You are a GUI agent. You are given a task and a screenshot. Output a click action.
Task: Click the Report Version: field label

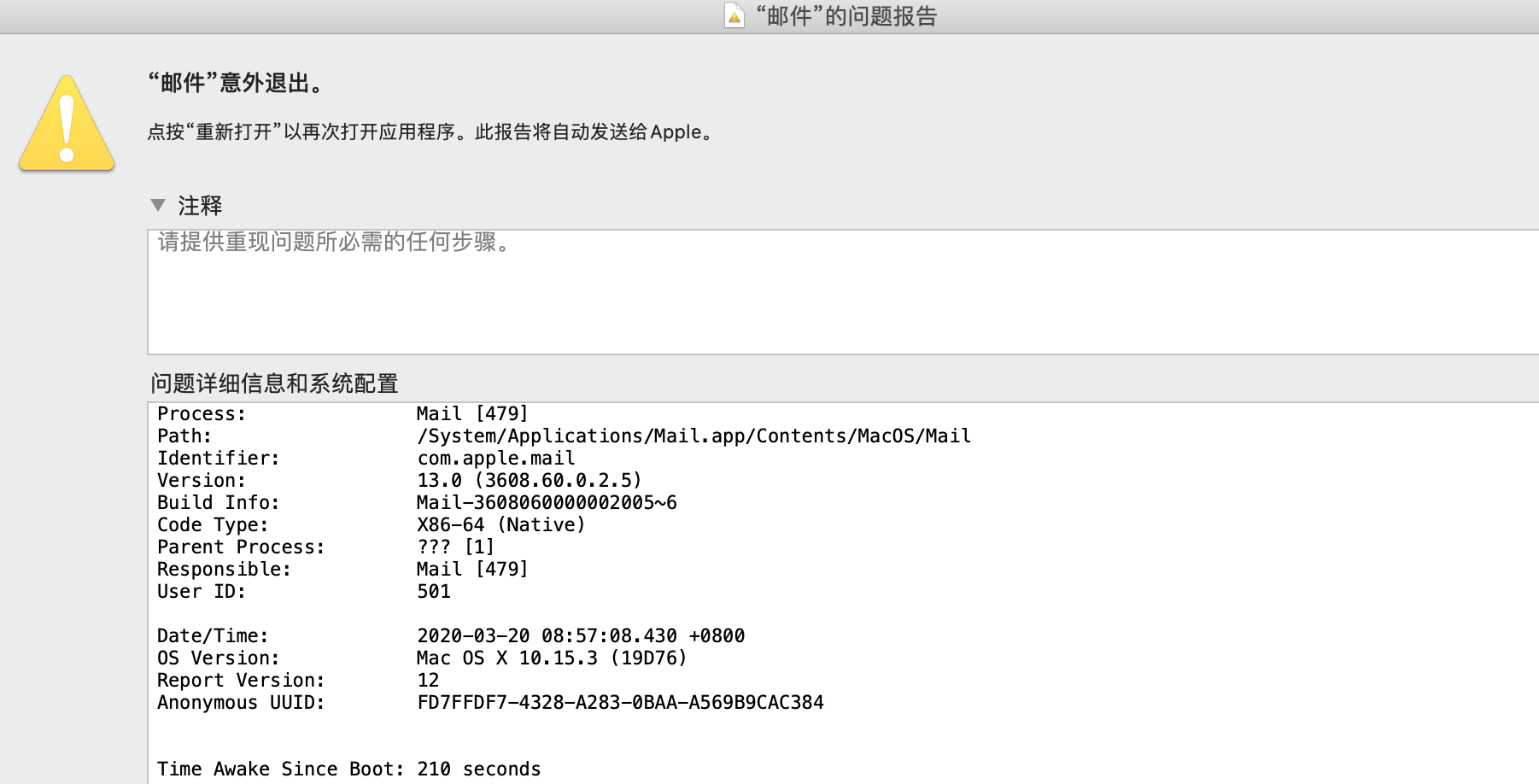(241, 680)
